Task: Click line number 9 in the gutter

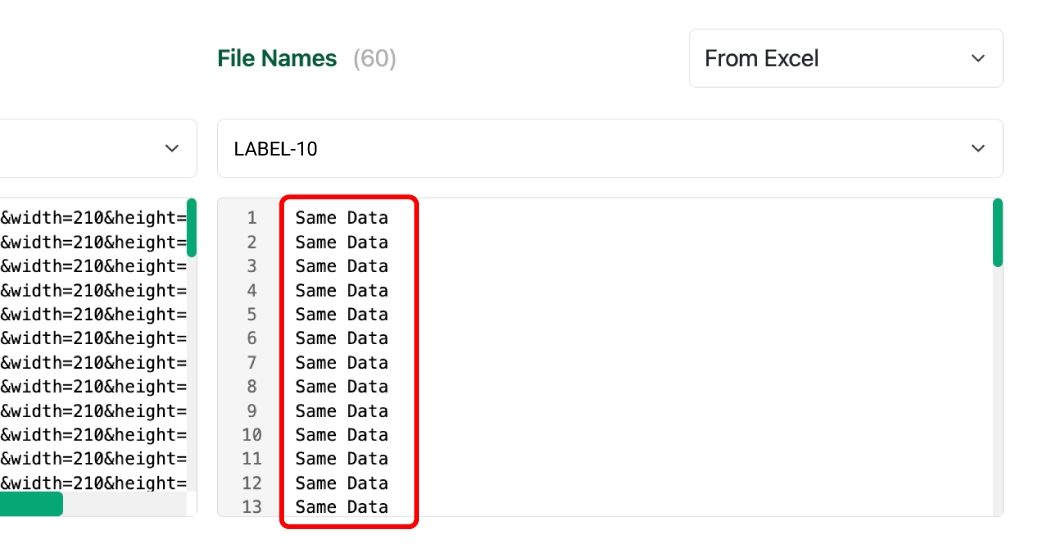Action: click(252, 411)
